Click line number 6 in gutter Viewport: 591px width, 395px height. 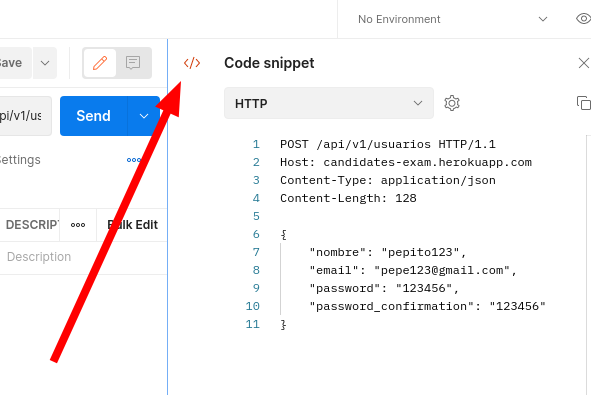click(x=256, y=234)
